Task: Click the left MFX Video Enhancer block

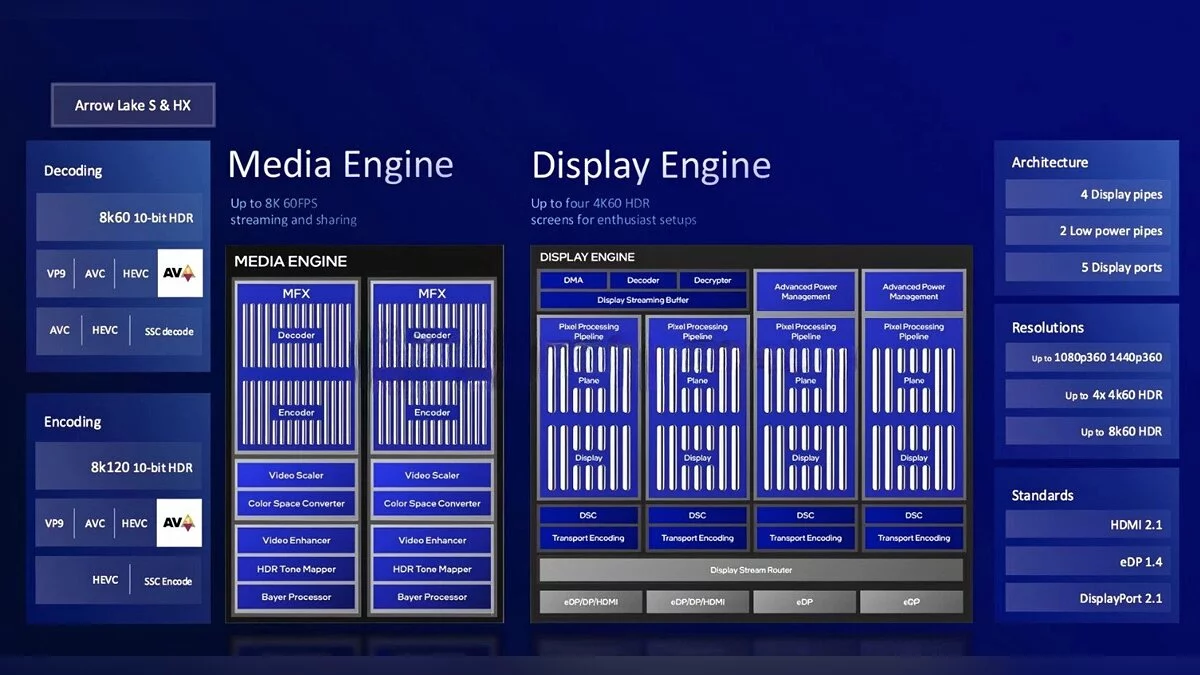Action: click(296, 540)
